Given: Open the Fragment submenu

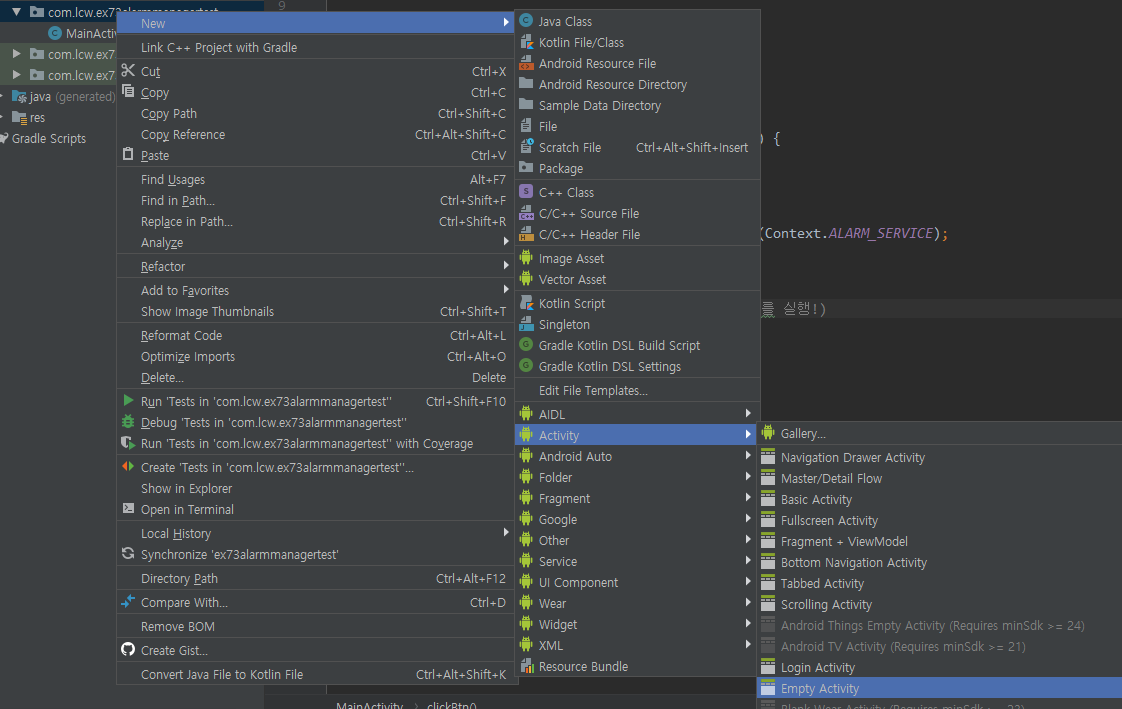Looking at the screenshot, I should tap(637, 498).
